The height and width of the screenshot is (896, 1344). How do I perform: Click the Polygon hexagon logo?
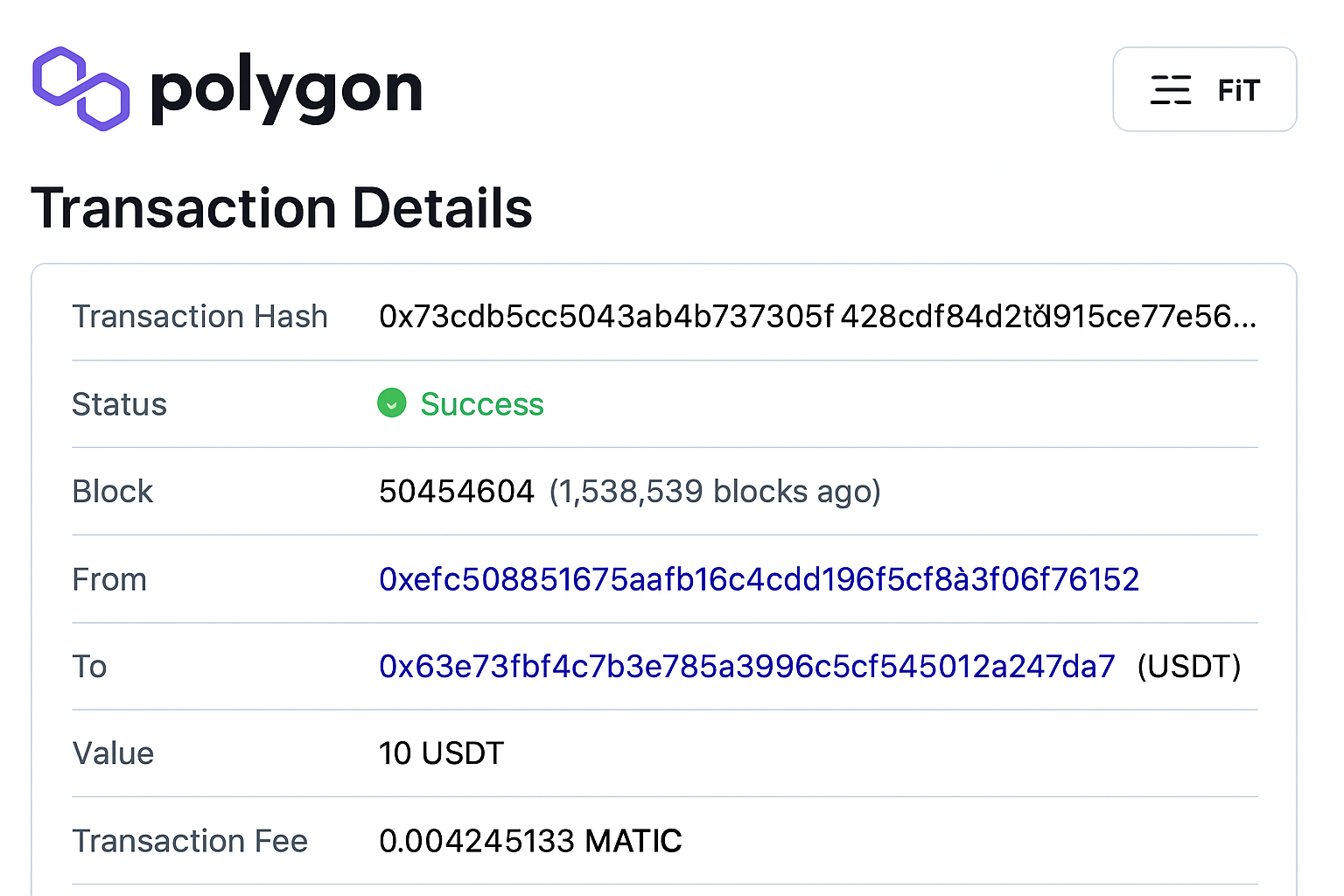[80, 87]
